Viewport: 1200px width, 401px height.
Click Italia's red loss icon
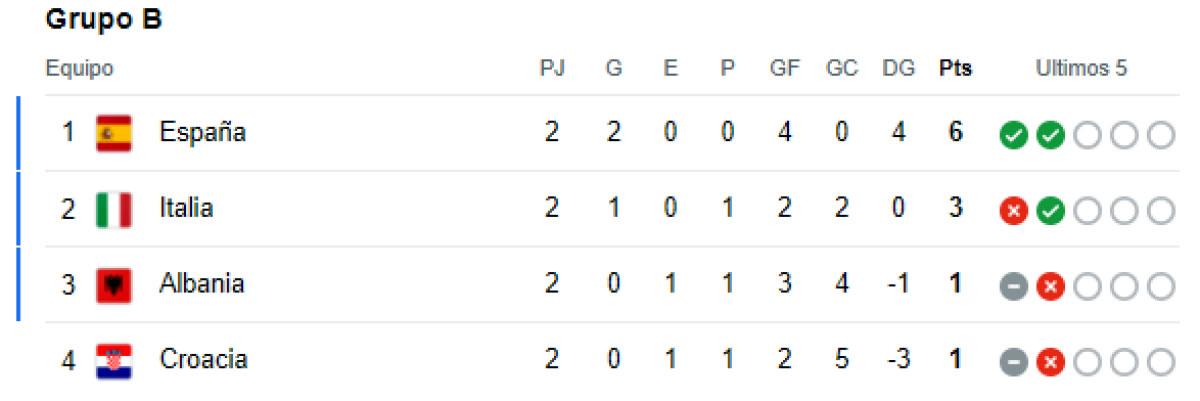[1013, 210]
